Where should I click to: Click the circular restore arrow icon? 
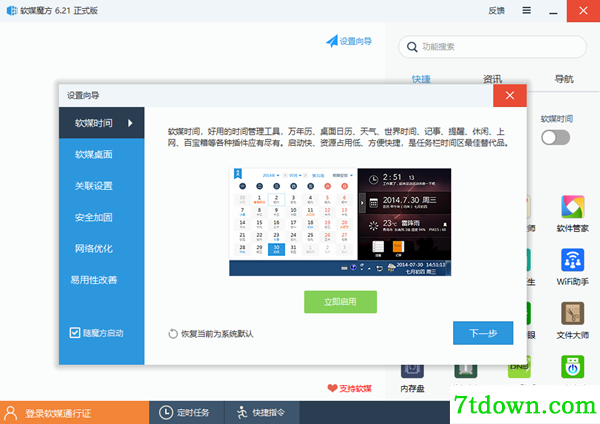click(x=173, y=334)
